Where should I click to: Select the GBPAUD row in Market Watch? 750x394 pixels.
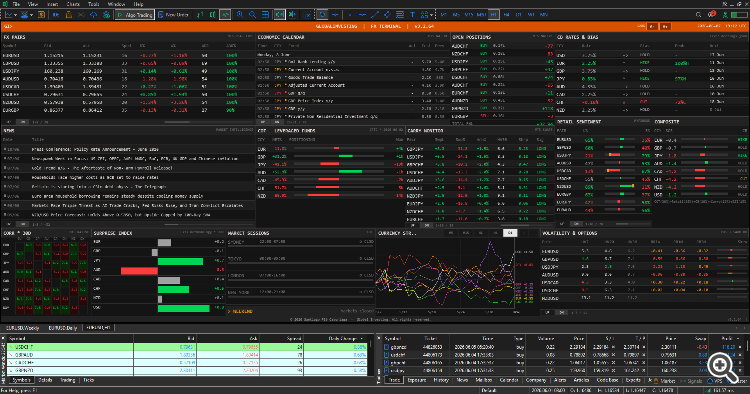tap(187, 355)
